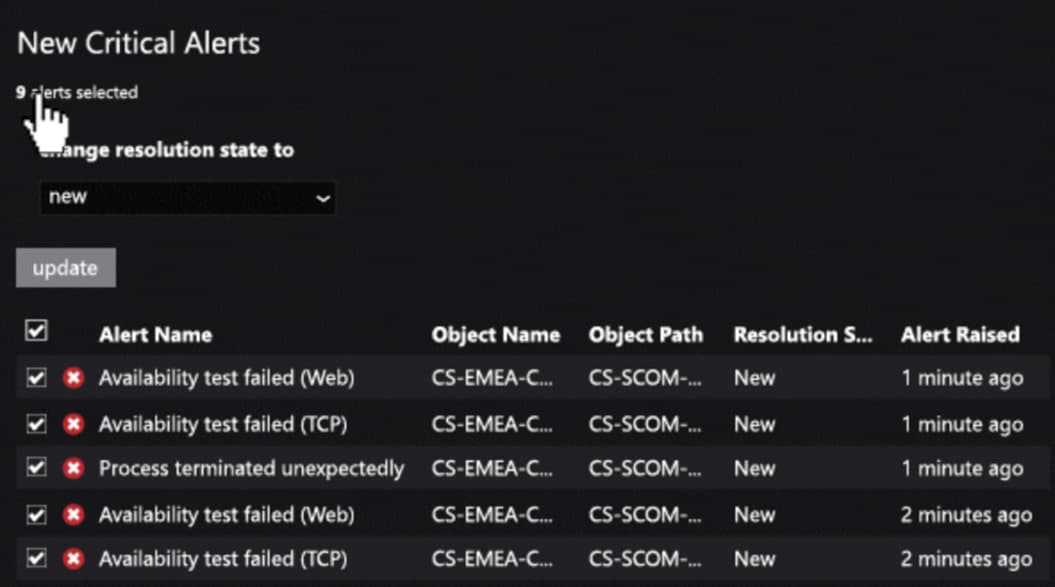Click the update button
This screenshot has width=1055, height=587.
pyautogui.click(x=66, y=268)
